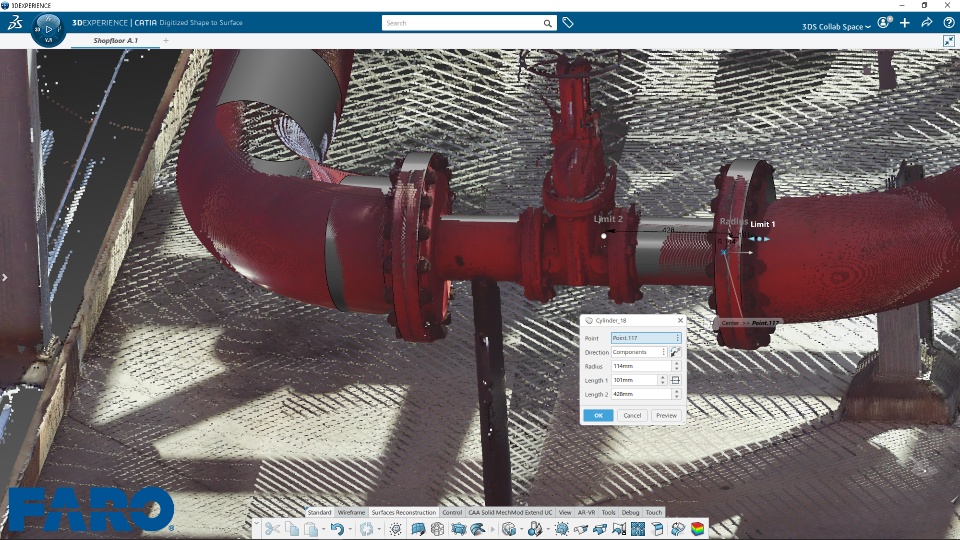Close the Cylinder_18 dialog
Viewport: 960px width, 540px height.
pyautogui.click(x=680, y=320)
